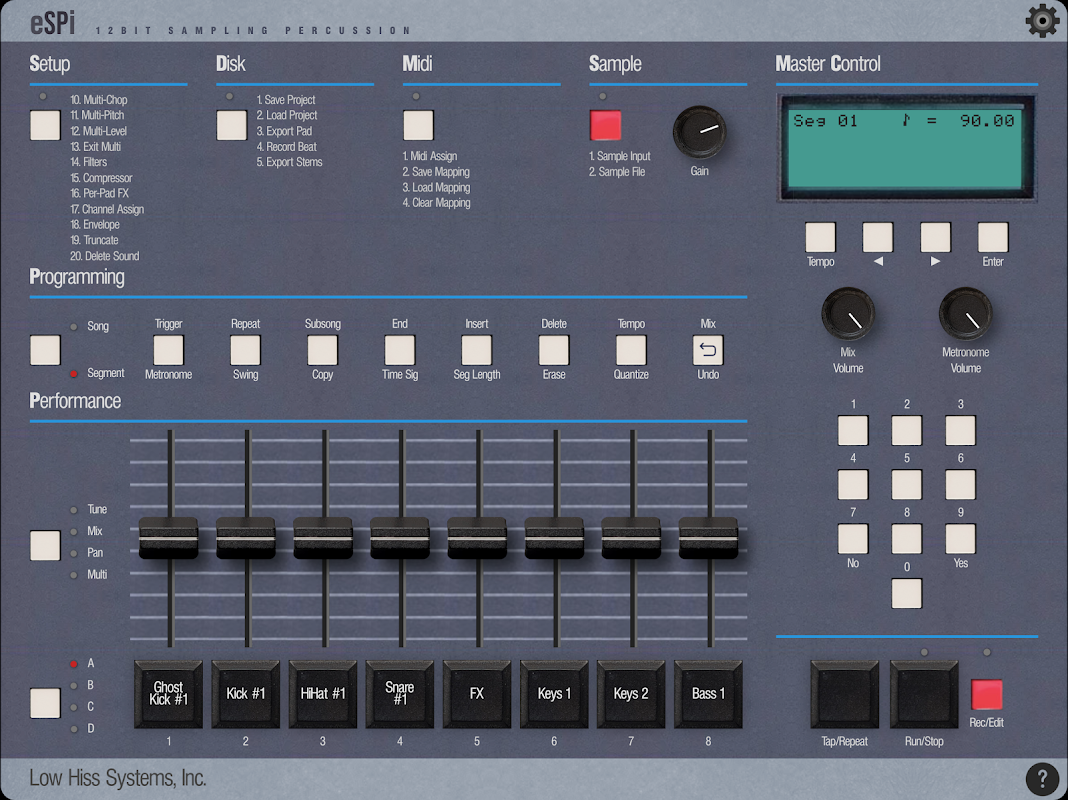Screen dimensions: 1068x800
Task: Hit the Kick #1 drum pad
Action: pos(245,693)
